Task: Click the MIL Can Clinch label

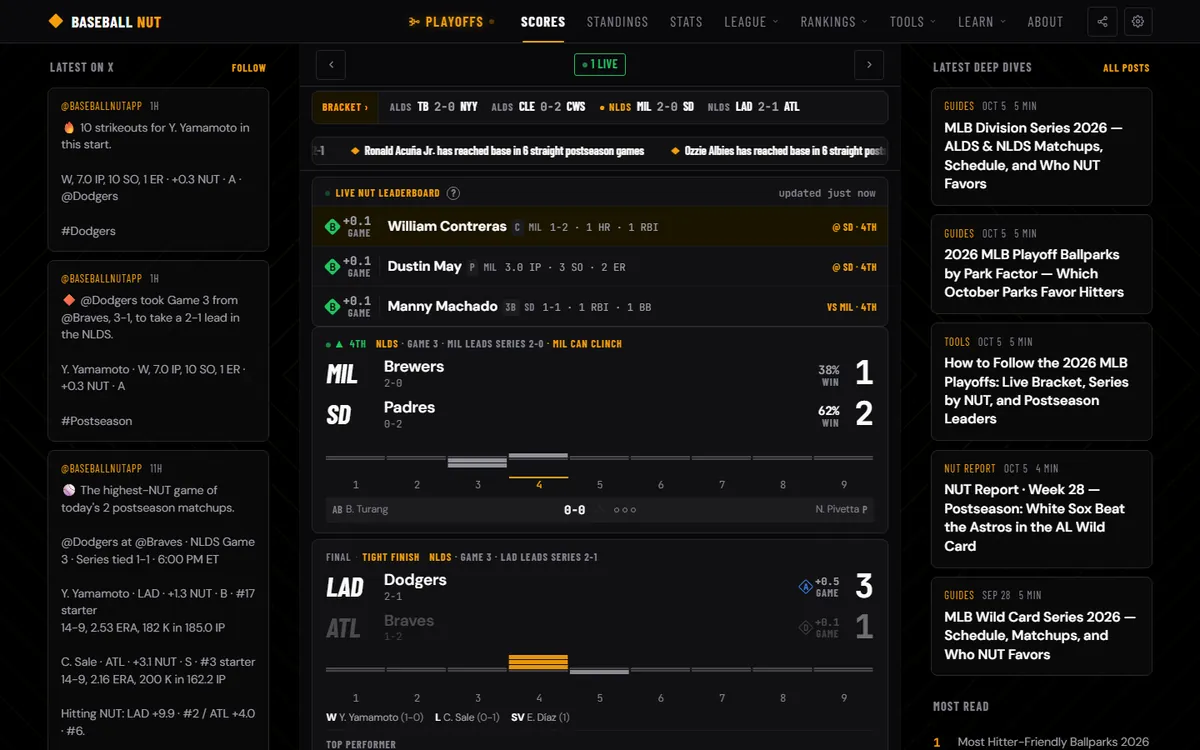Action: tap(587, 344)
